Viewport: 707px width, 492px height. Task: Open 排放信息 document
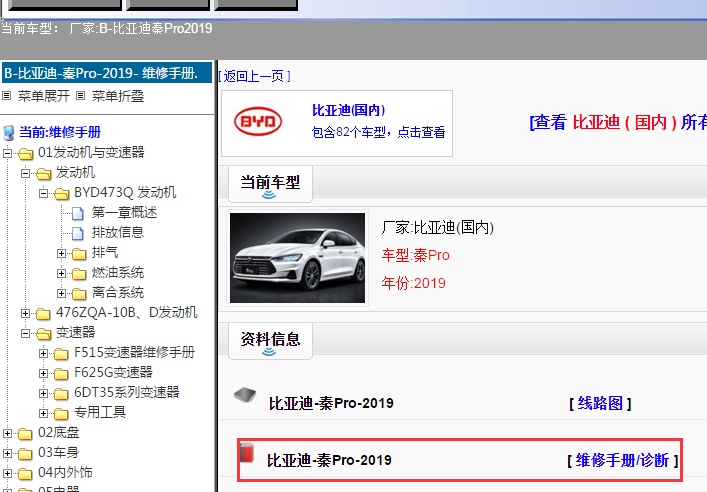(118, 232)
